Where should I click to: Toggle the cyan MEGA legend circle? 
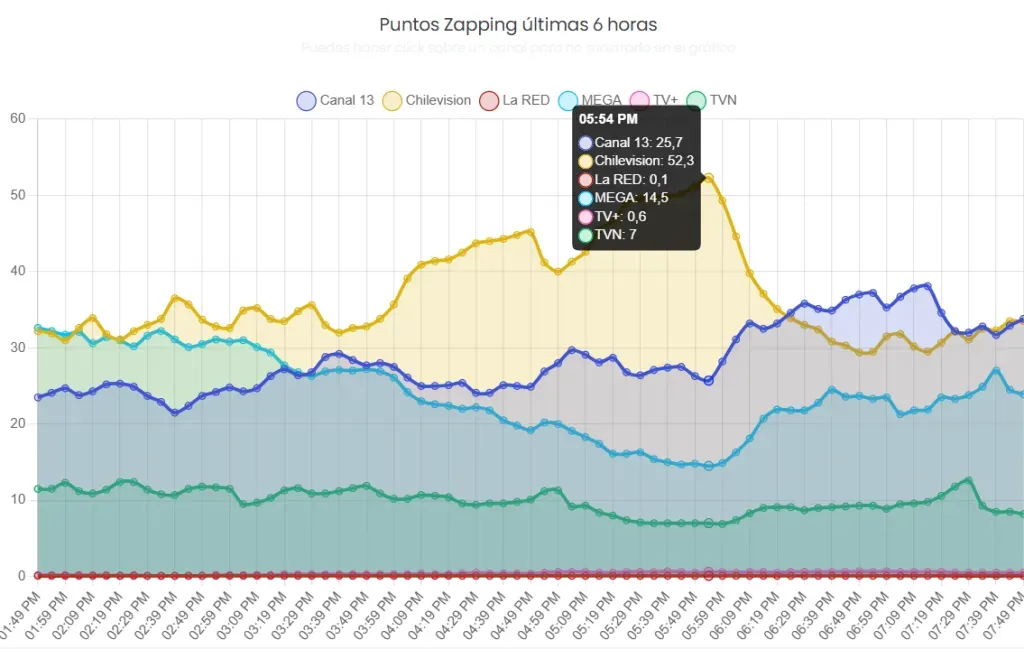coord(568,100)
